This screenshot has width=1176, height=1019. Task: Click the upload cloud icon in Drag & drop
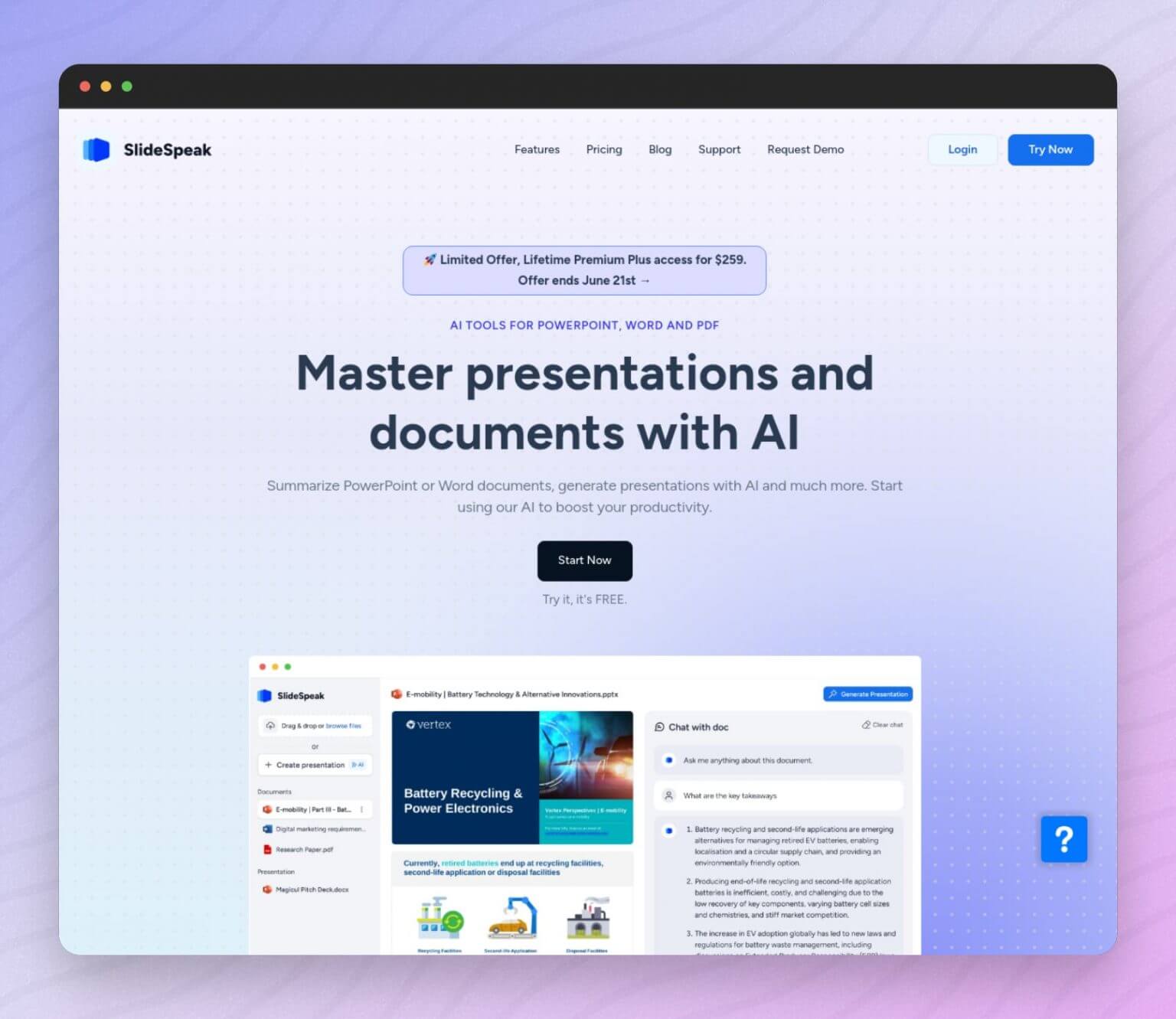(x=271, y=726)
